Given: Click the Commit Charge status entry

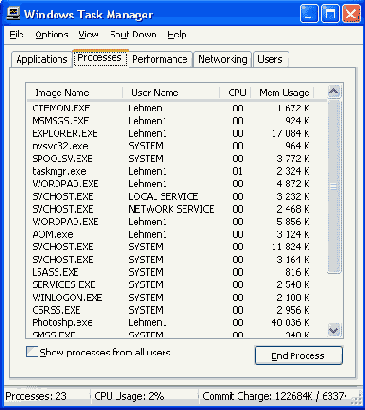Looking at the screenshot, I should pyautogui.click(x=274, y=396).
